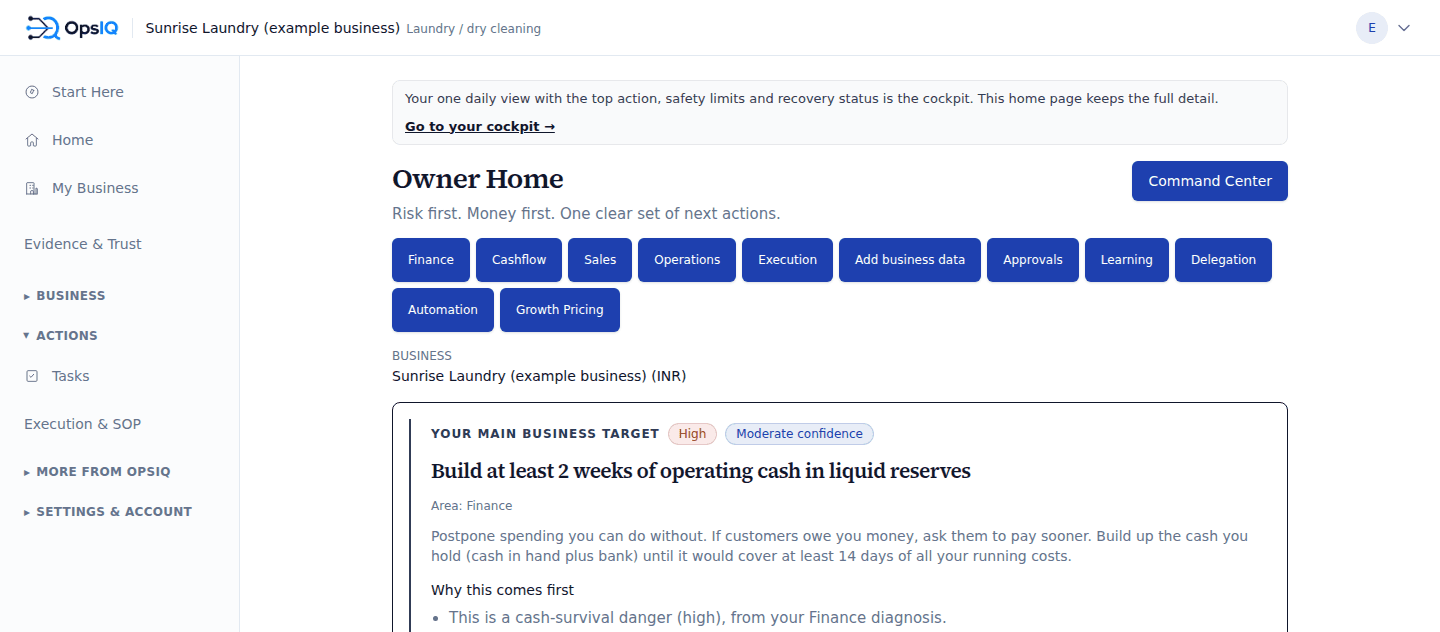Click Sunrise Laundry (example business) (INR) text

[x=539, y=376]
